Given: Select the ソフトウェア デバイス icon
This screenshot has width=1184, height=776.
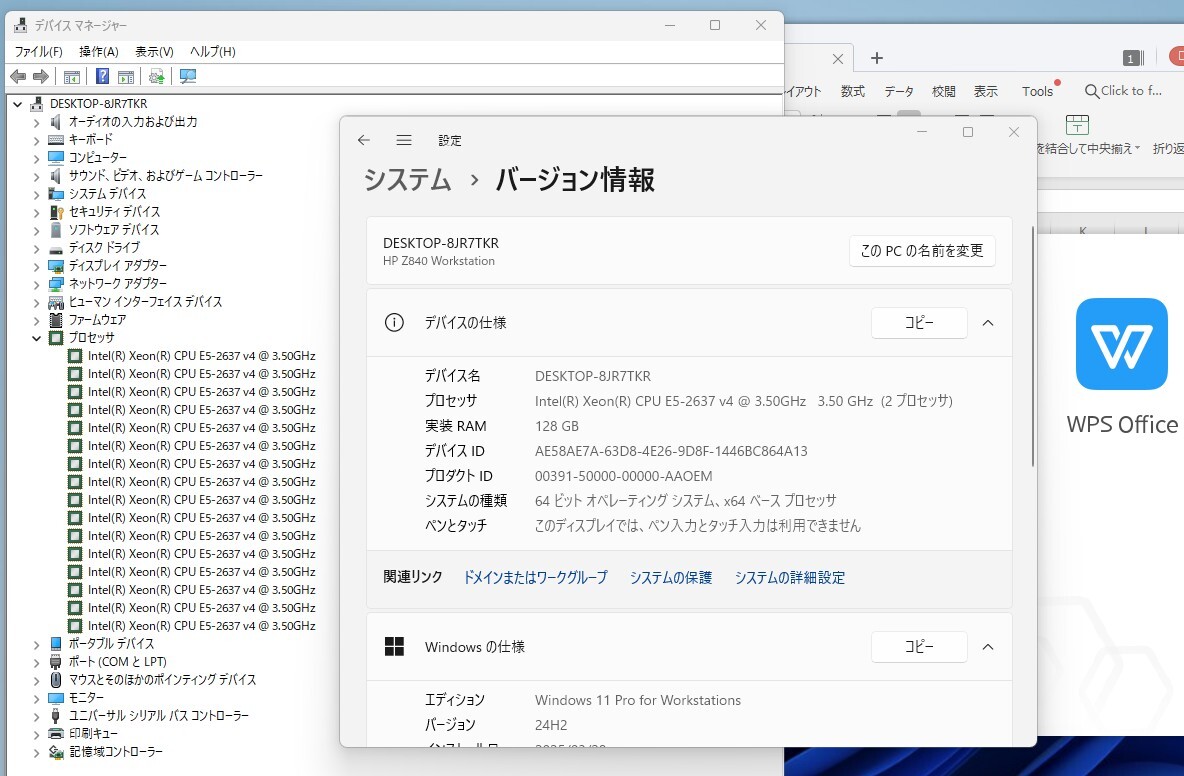Looking at the screenshot, I should 56,229.
